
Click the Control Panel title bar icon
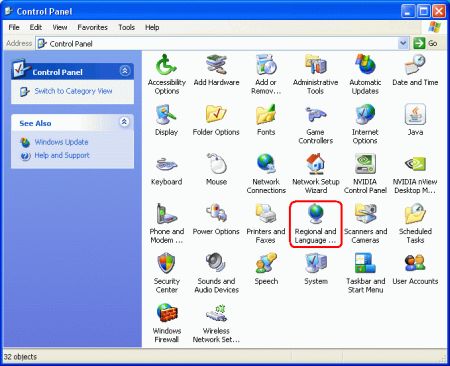click(8, 11)
